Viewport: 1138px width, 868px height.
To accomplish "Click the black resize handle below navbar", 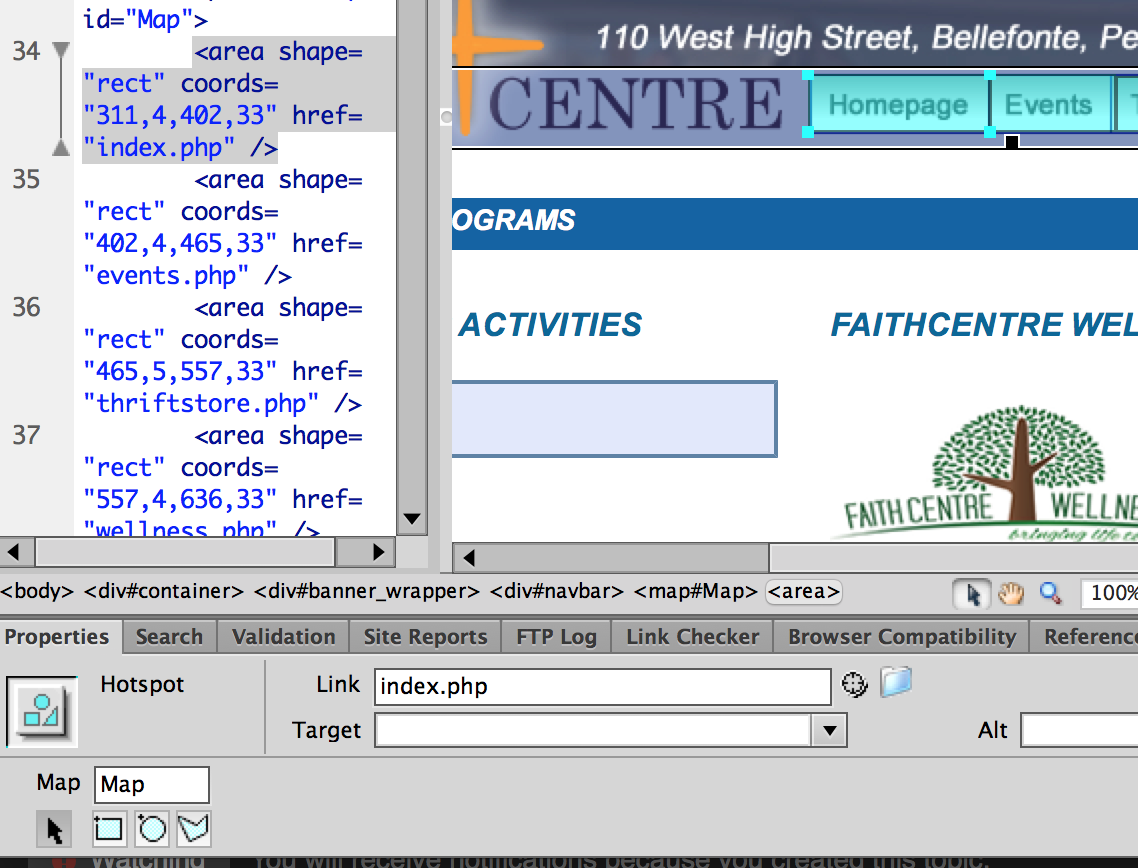I will [x=1012, y=142].
